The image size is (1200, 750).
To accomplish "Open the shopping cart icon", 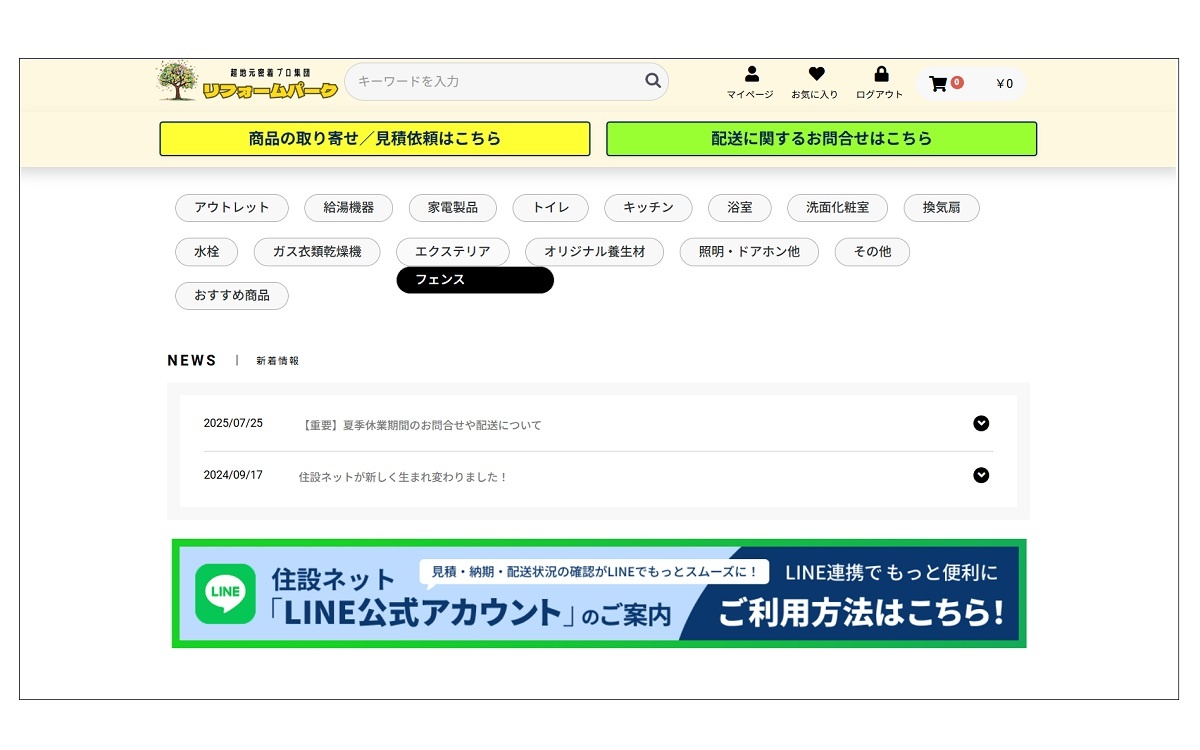I will 938,84.
